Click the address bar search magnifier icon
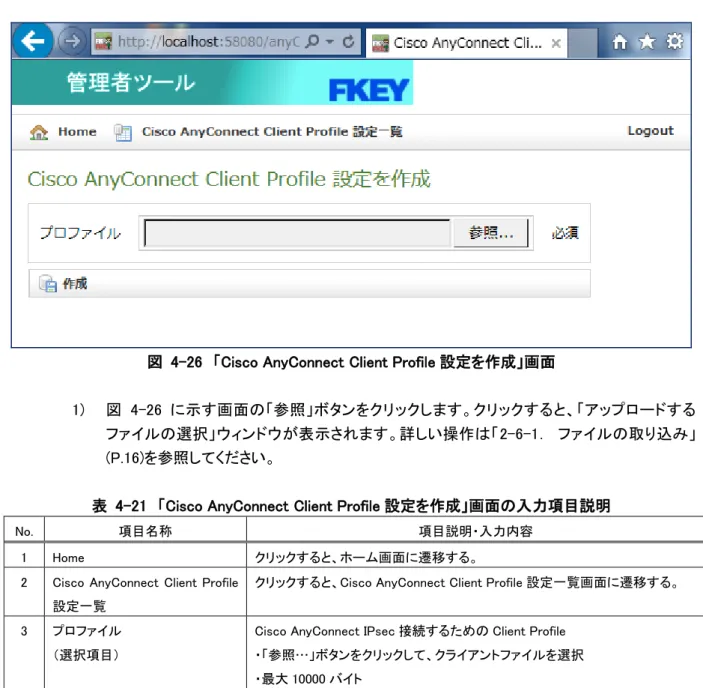 312,42
